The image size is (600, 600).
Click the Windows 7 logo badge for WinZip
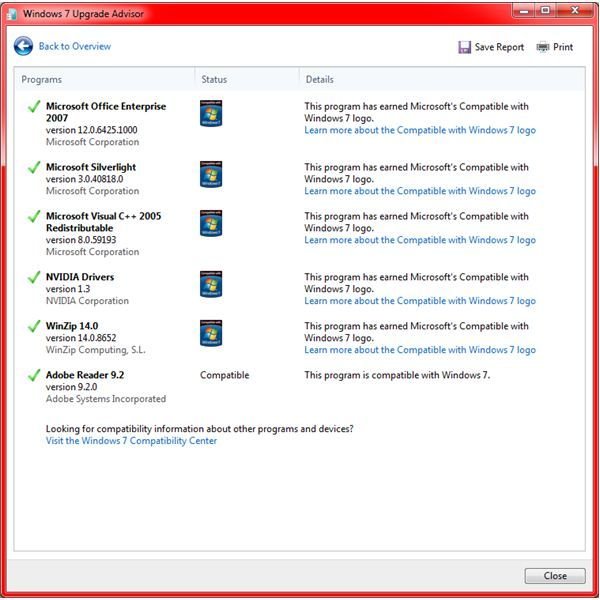(211, 333)
